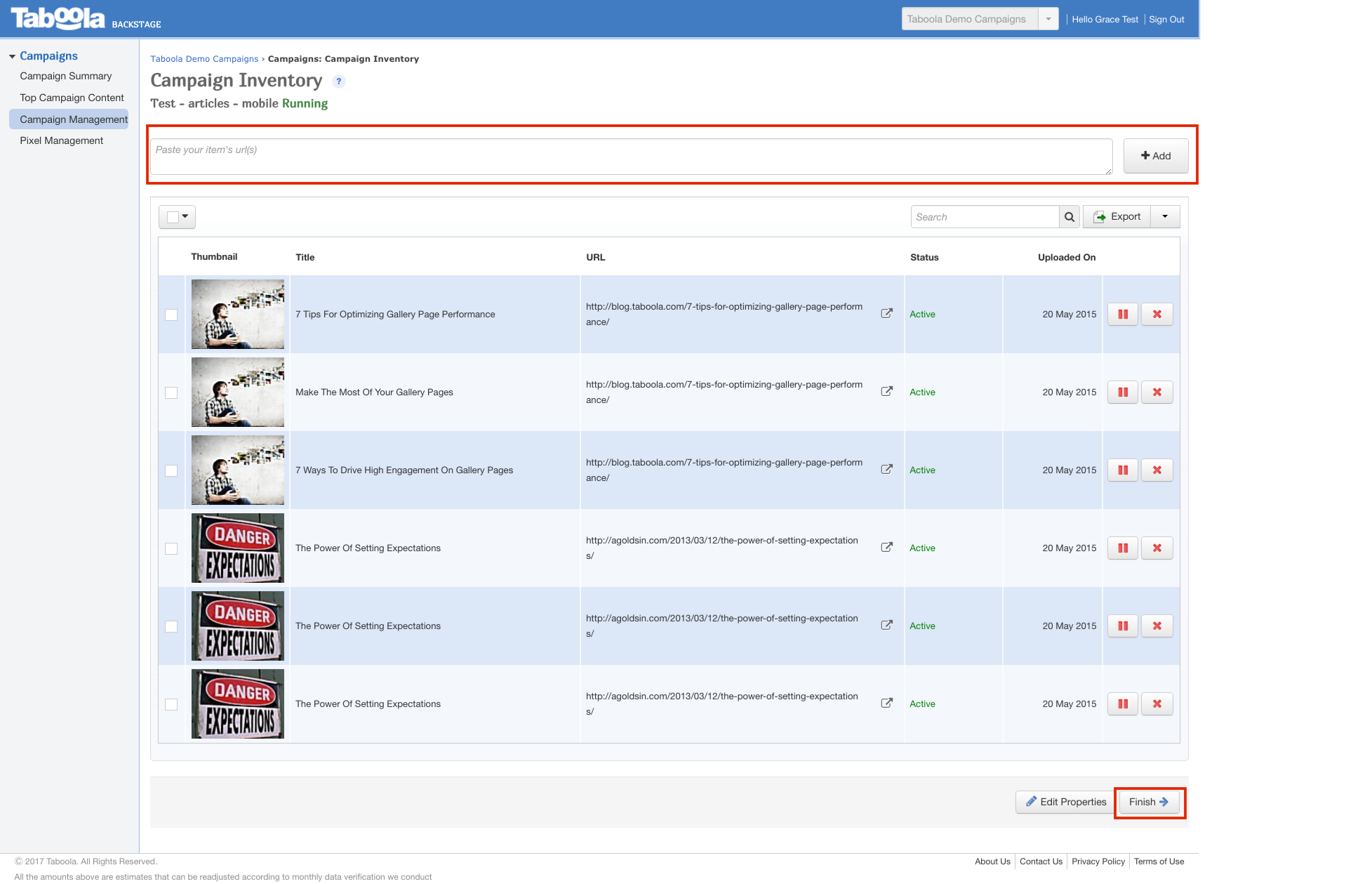Click 'Hello Grace Test' in header
1372x884 pixels.
point(1105,20)
